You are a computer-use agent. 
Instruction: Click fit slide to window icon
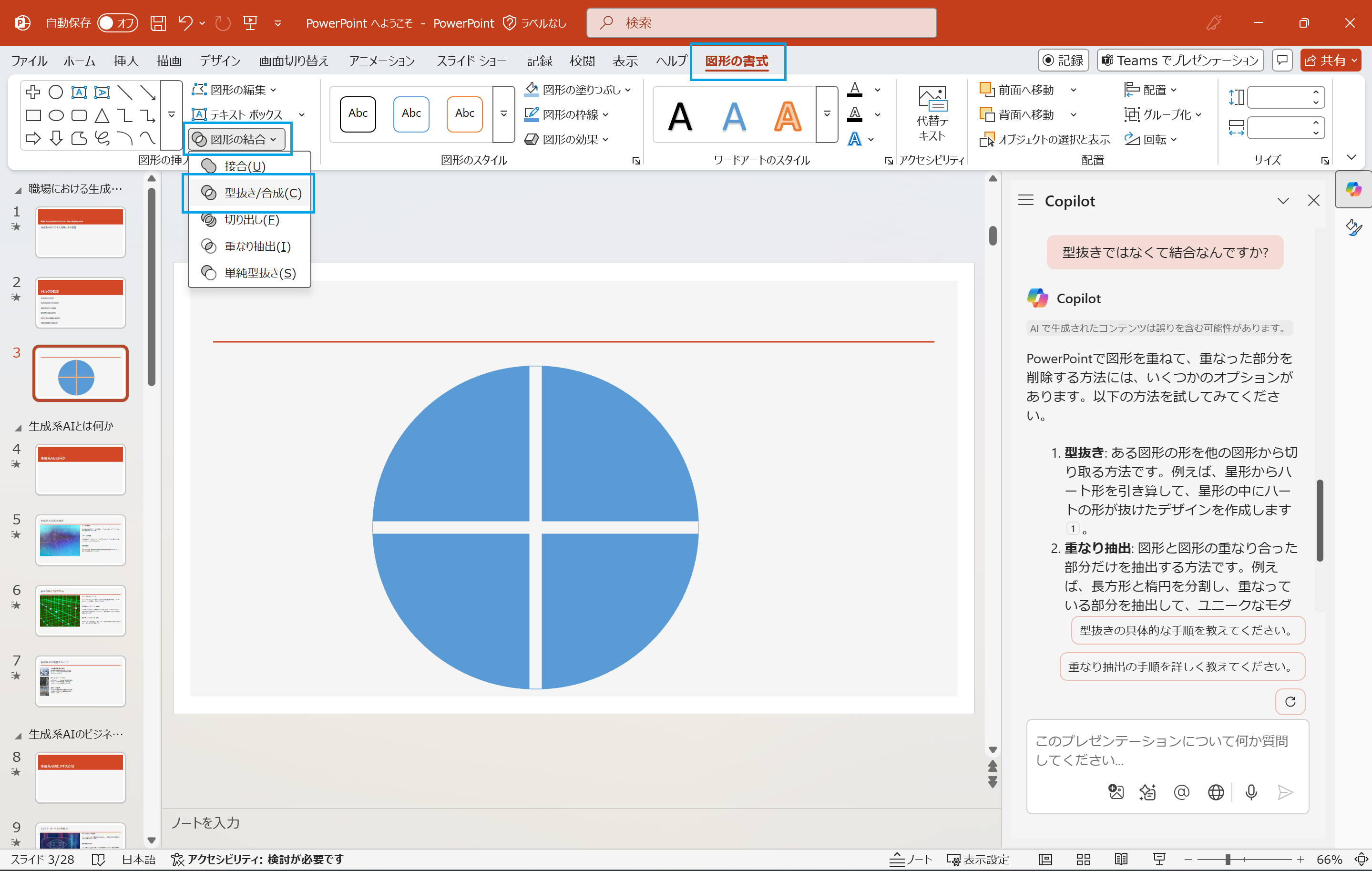click(x=1362, y=859)
